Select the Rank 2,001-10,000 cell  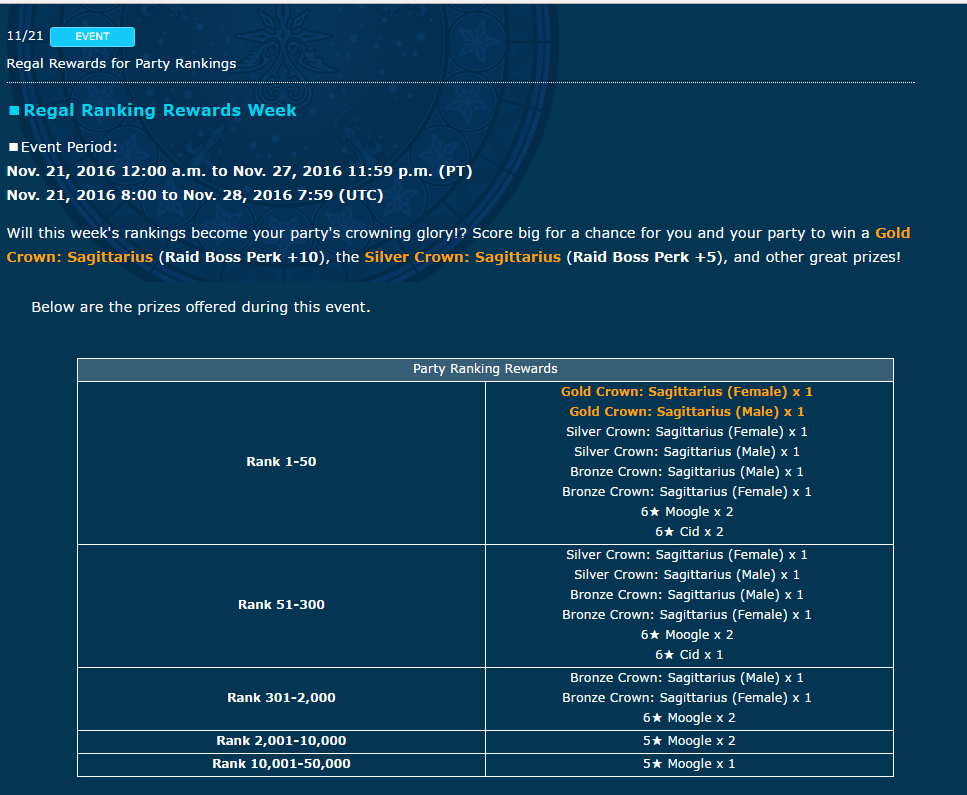281,741
